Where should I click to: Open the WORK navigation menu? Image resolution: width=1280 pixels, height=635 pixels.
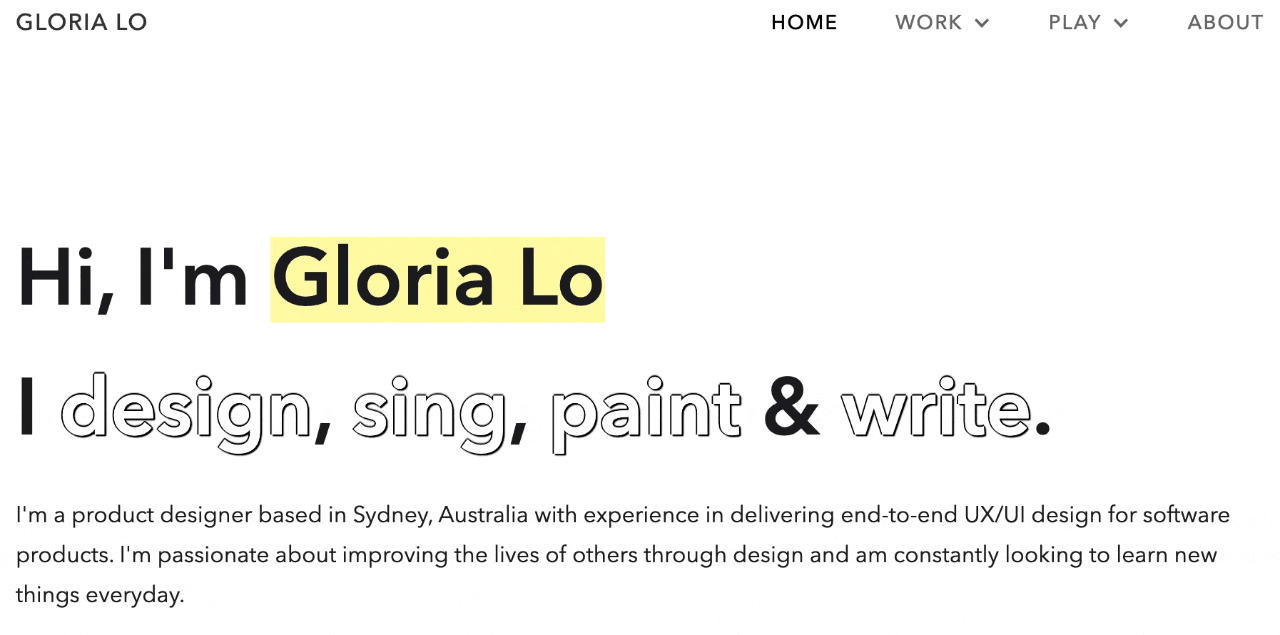pos(928,22)
